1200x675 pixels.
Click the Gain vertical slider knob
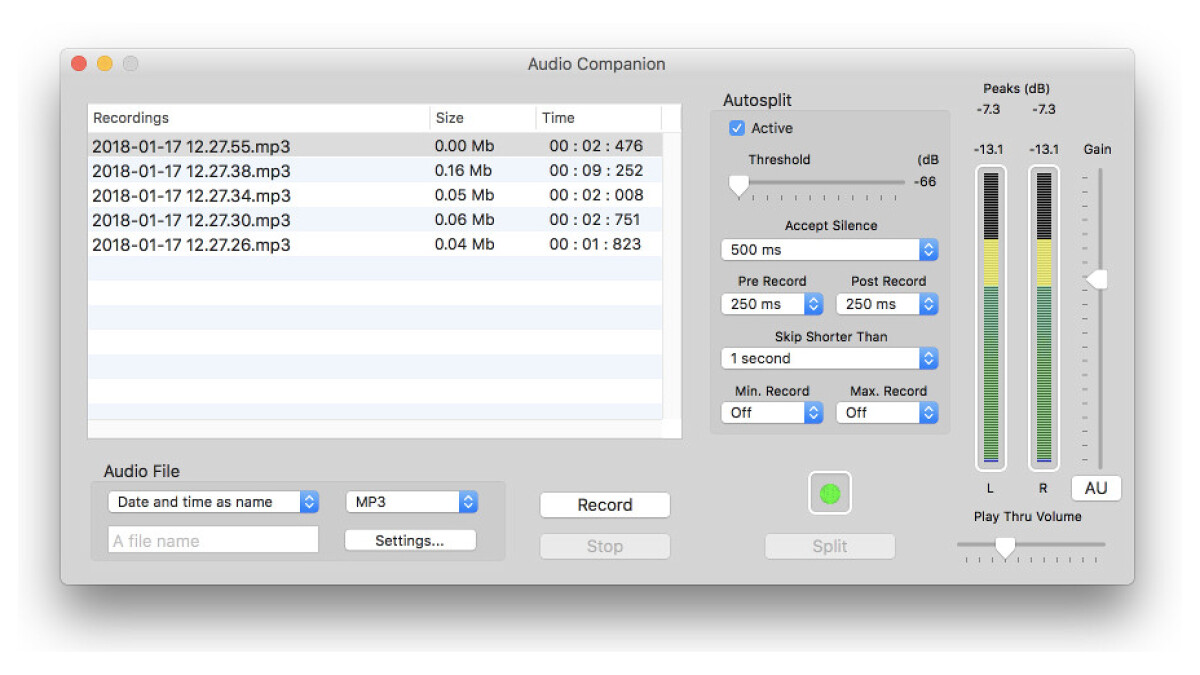(x=1097, y=279)
